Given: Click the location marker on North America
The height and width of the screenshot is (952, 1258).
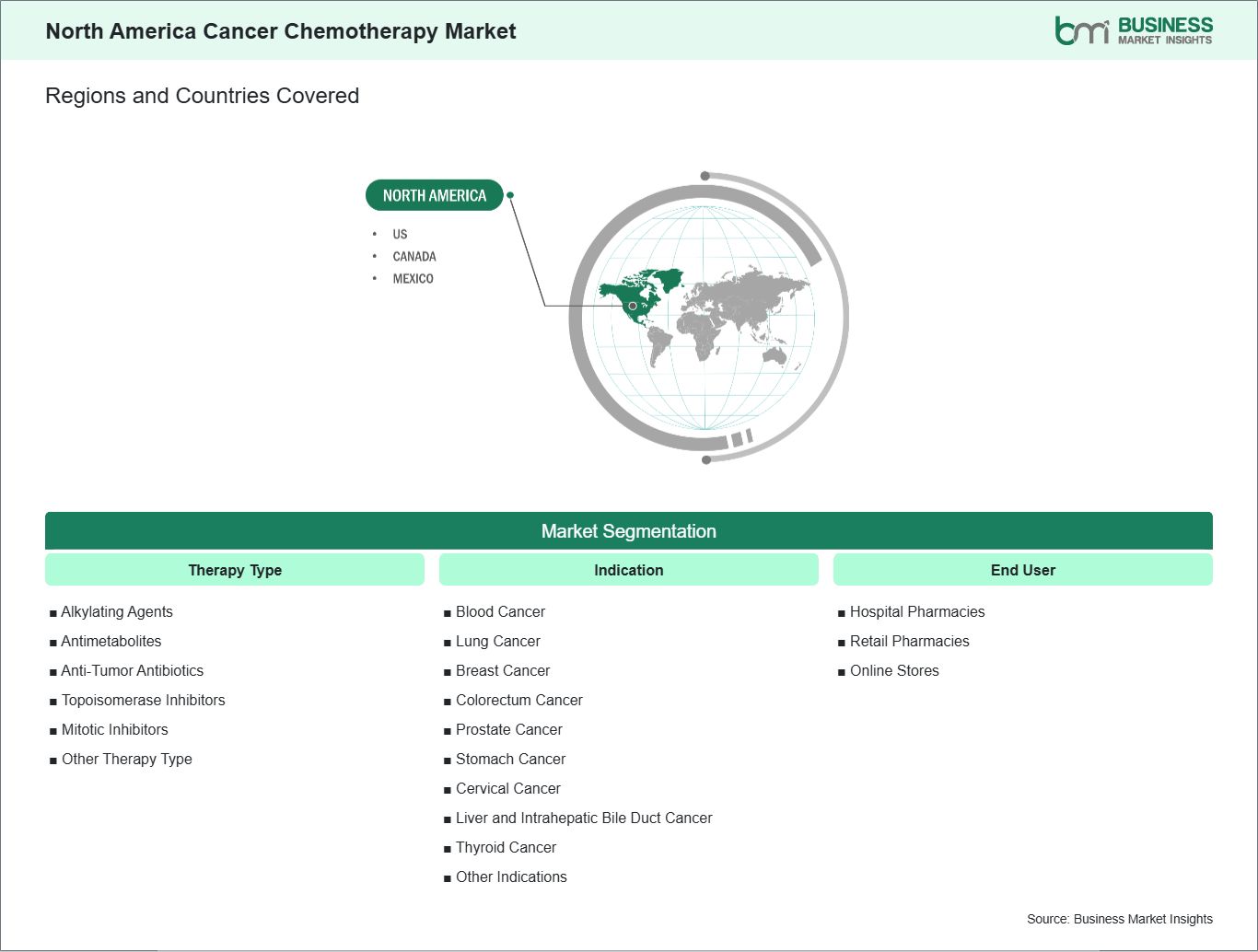Looking at the screenshot, I should 633,306.
